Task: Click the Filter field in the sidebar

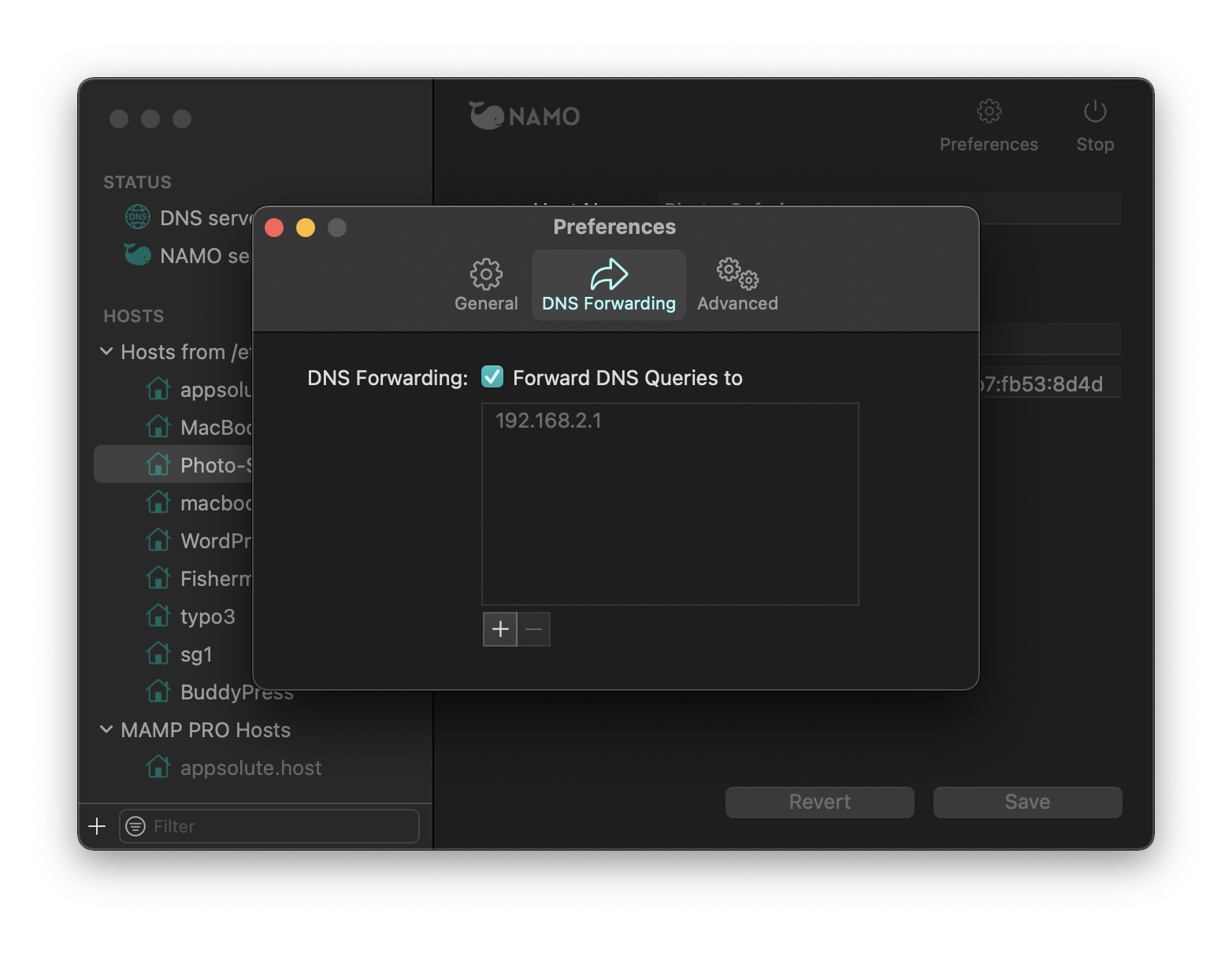Action: coord(269,826)
